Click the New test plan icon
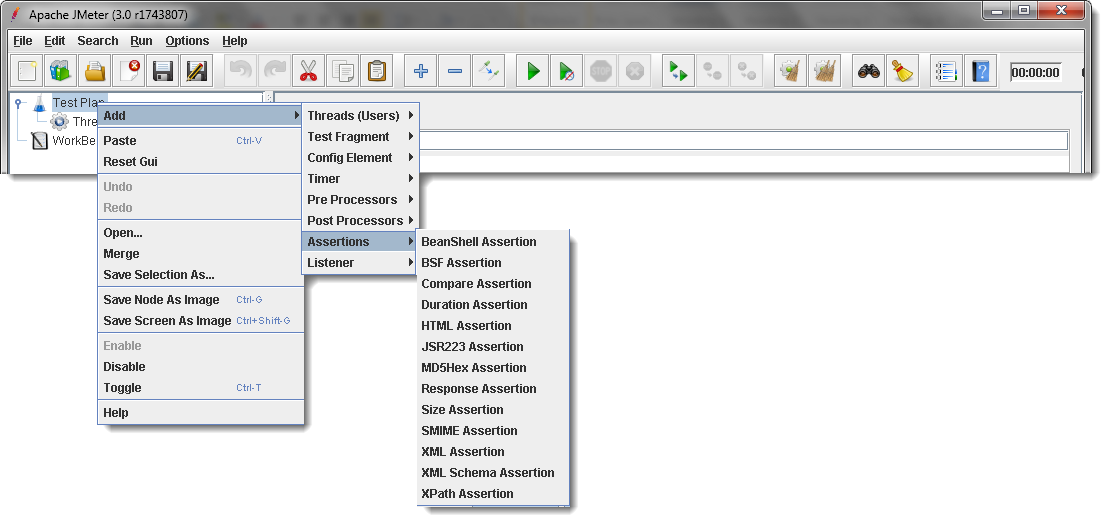 pyautogui.click(x=27, y=71)
